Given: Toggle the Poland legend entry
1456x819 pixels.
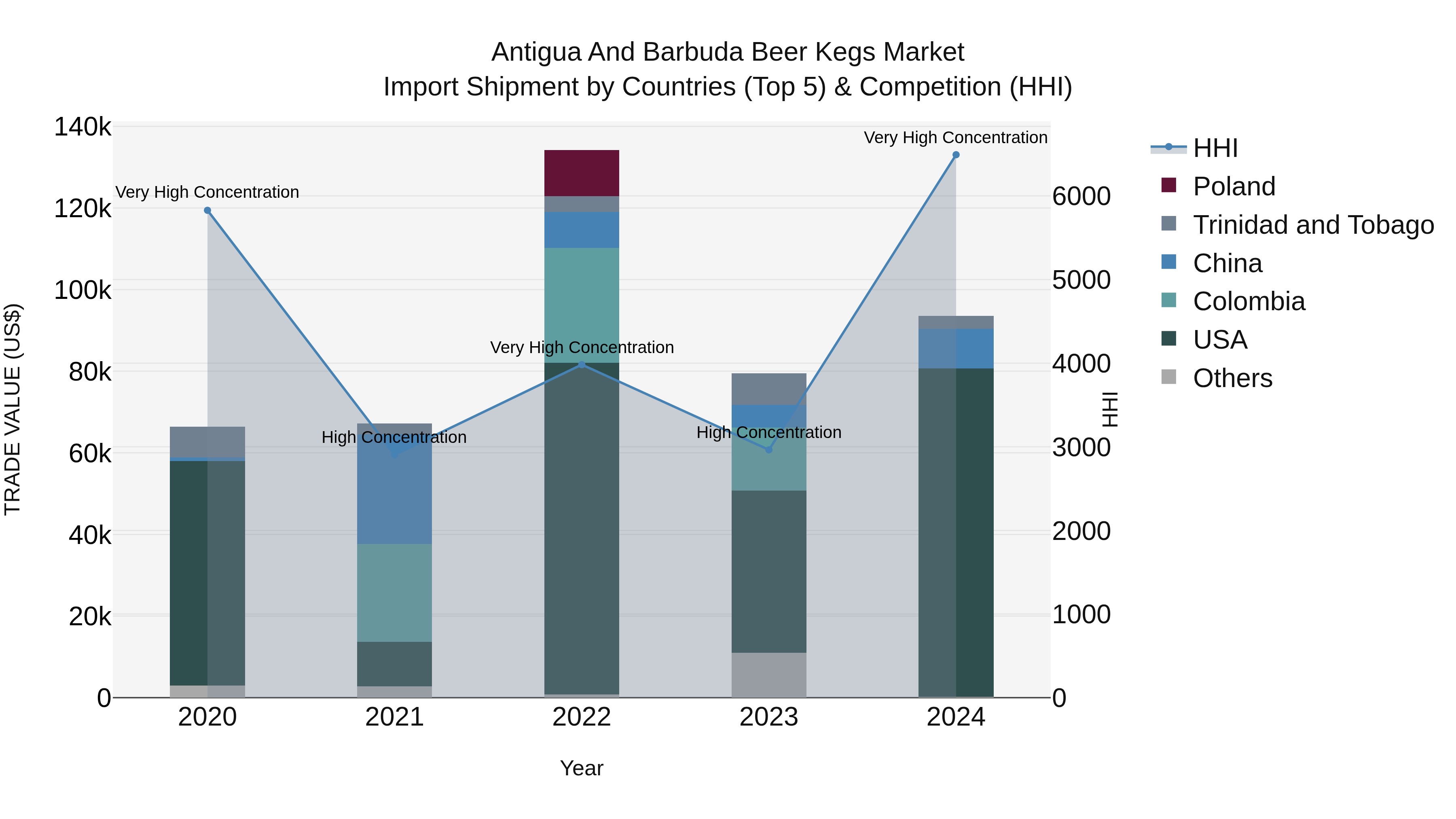Looking at the screenshot, I should [x=1218, y=186].
